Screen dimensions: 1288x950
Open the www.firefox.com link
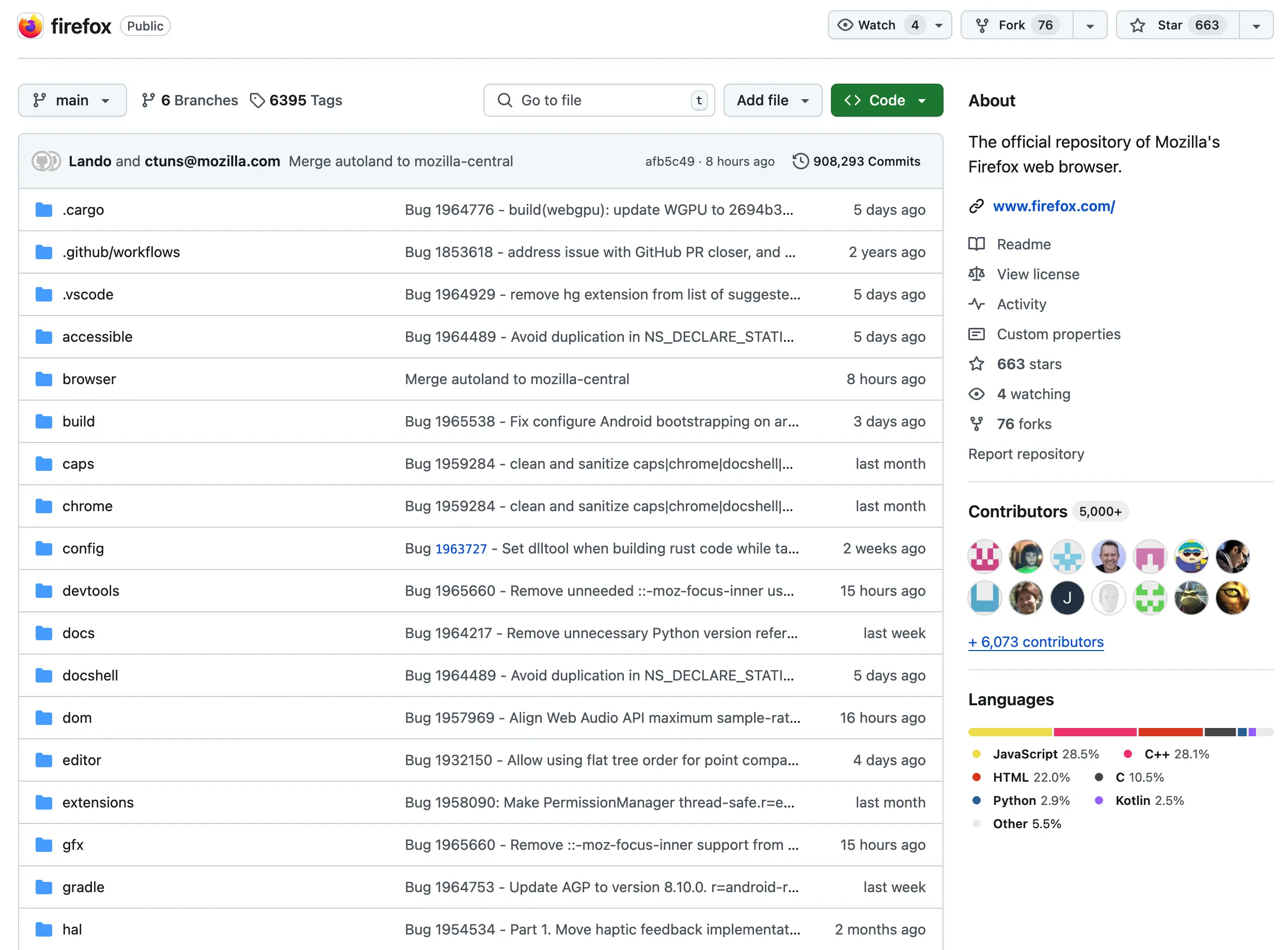point(1054,206)
